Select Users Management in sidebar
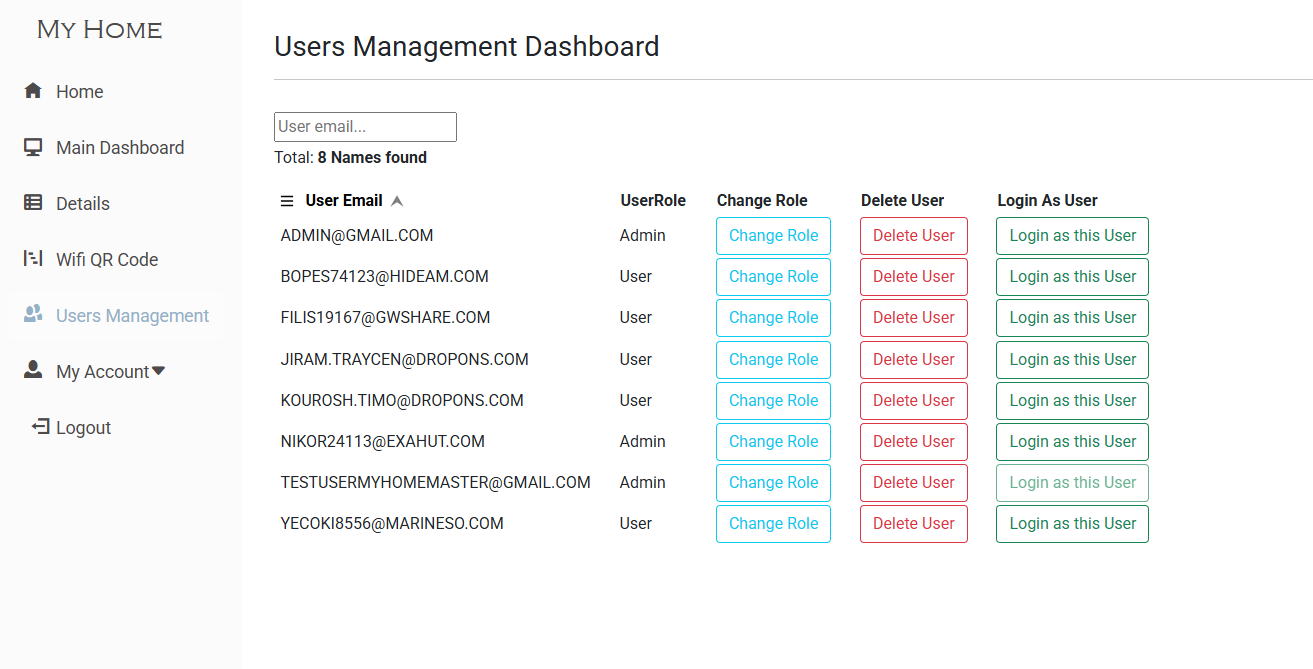Screen dimensions: 1313x669 click(133, 316)
